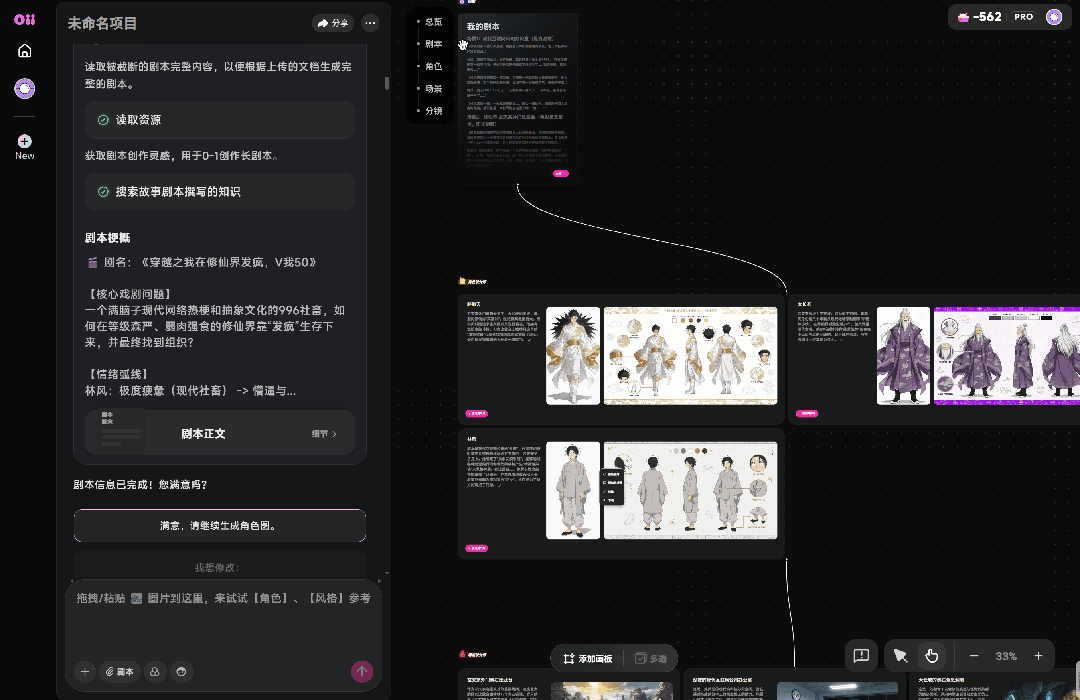This screenshot has height=700, width=1080.
Task: Jump to 剧本 in canvas outline
Action: tap(433, 44)
